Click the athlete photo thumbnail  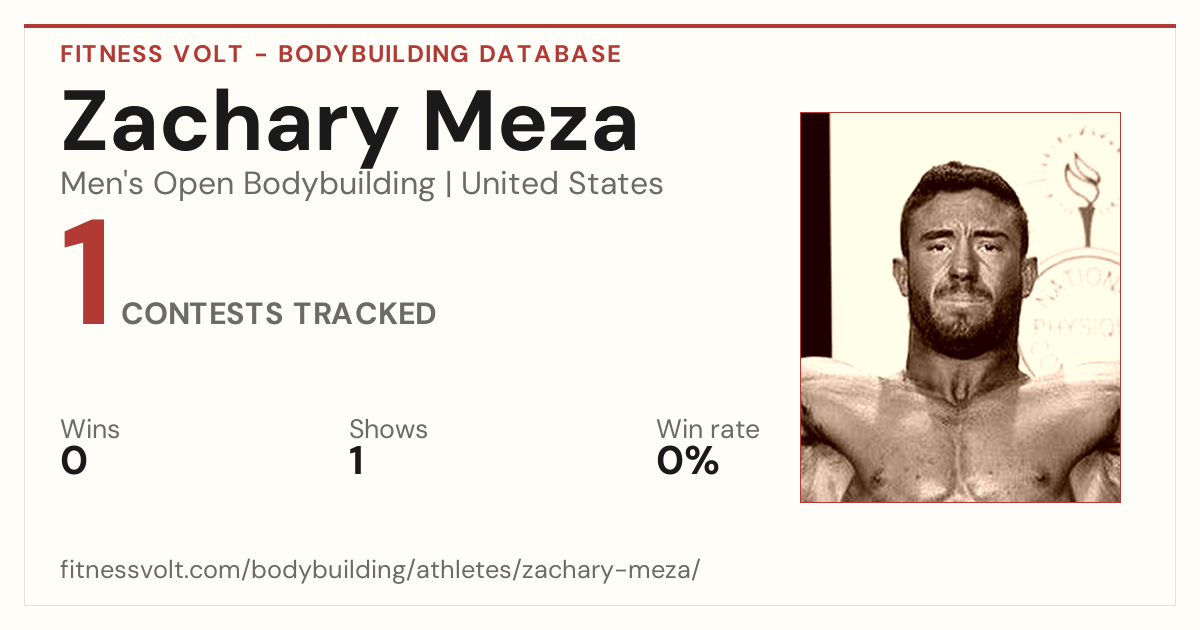(x=960, y=307)
